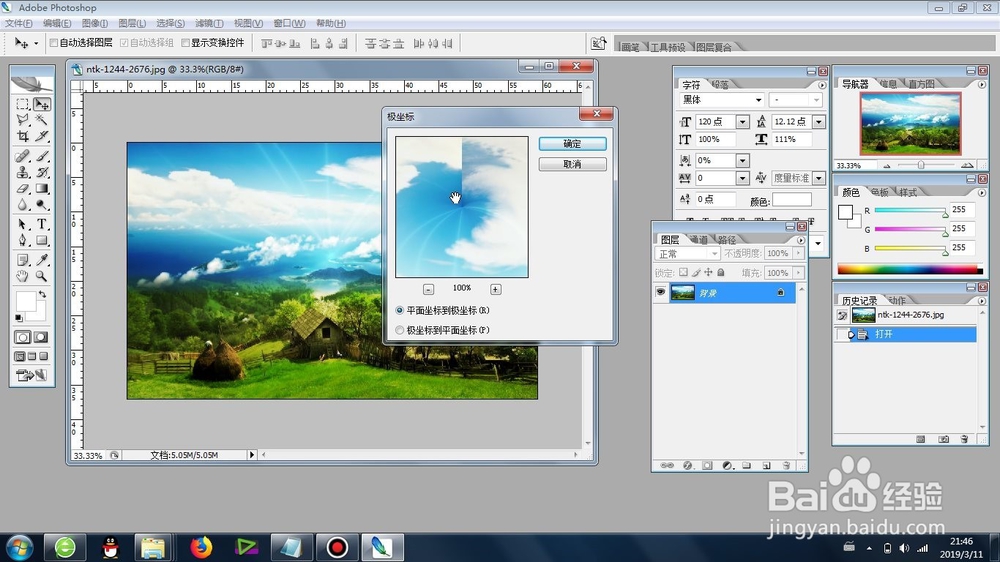Select the Magic Wand tool

click(42, 119)
